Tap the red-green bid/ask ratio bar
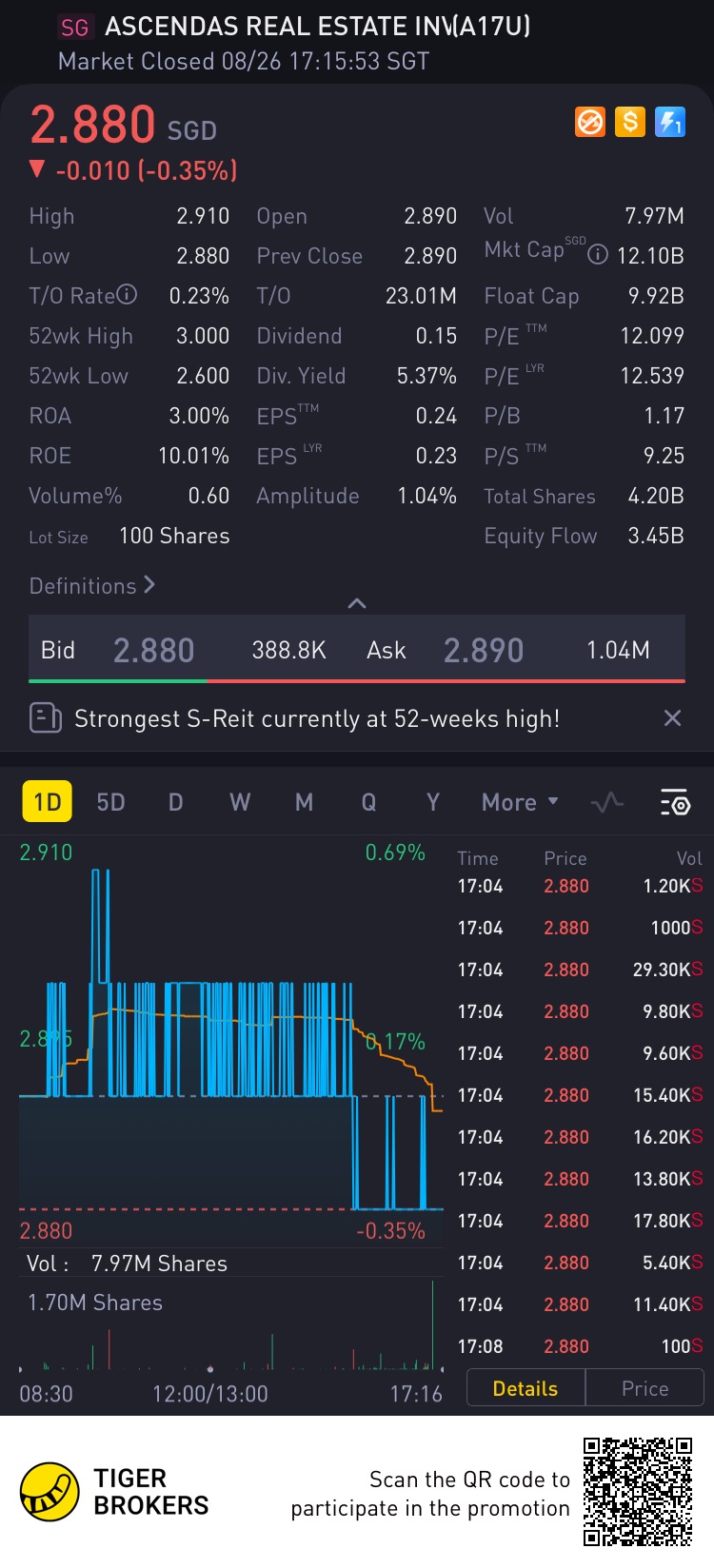The height and width of the screenshot is (1568, 714). (x=357, y=680)
